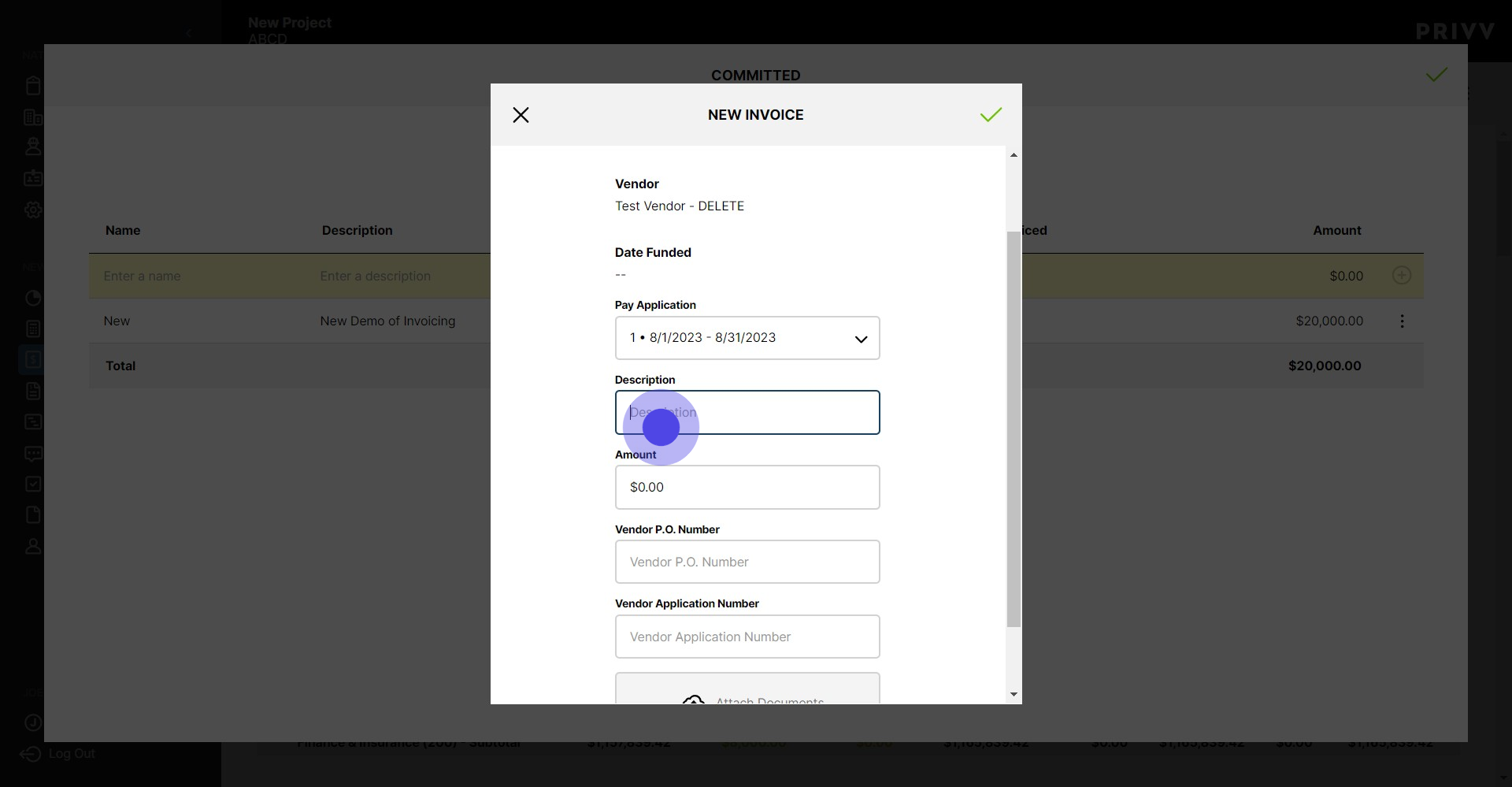Close the New Invoice dialog with X
This screenshot has height=787, width=1512.
click(x=521, y=115)
